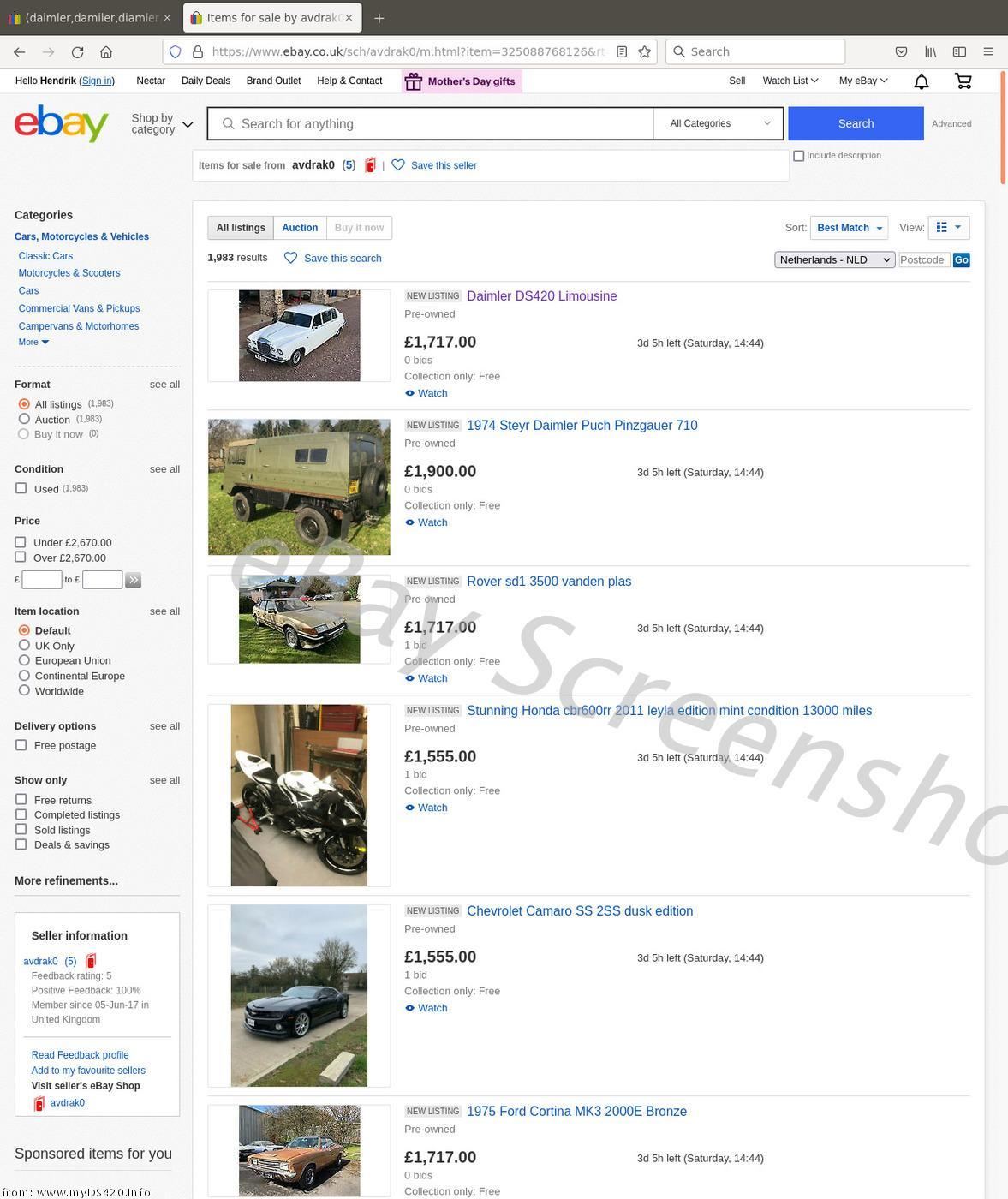
Task: Open the shopping cart icon
Action: point(963,81)
